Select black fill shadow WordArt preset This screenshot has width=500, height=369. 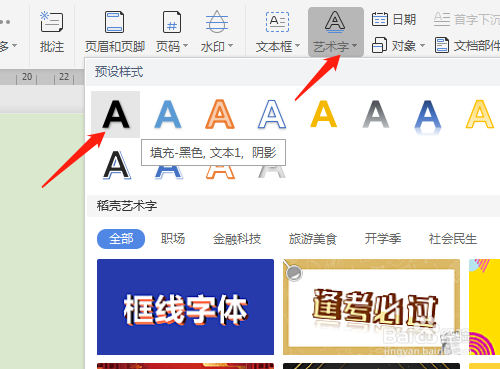pyautogui.click(x=115, y=114)
